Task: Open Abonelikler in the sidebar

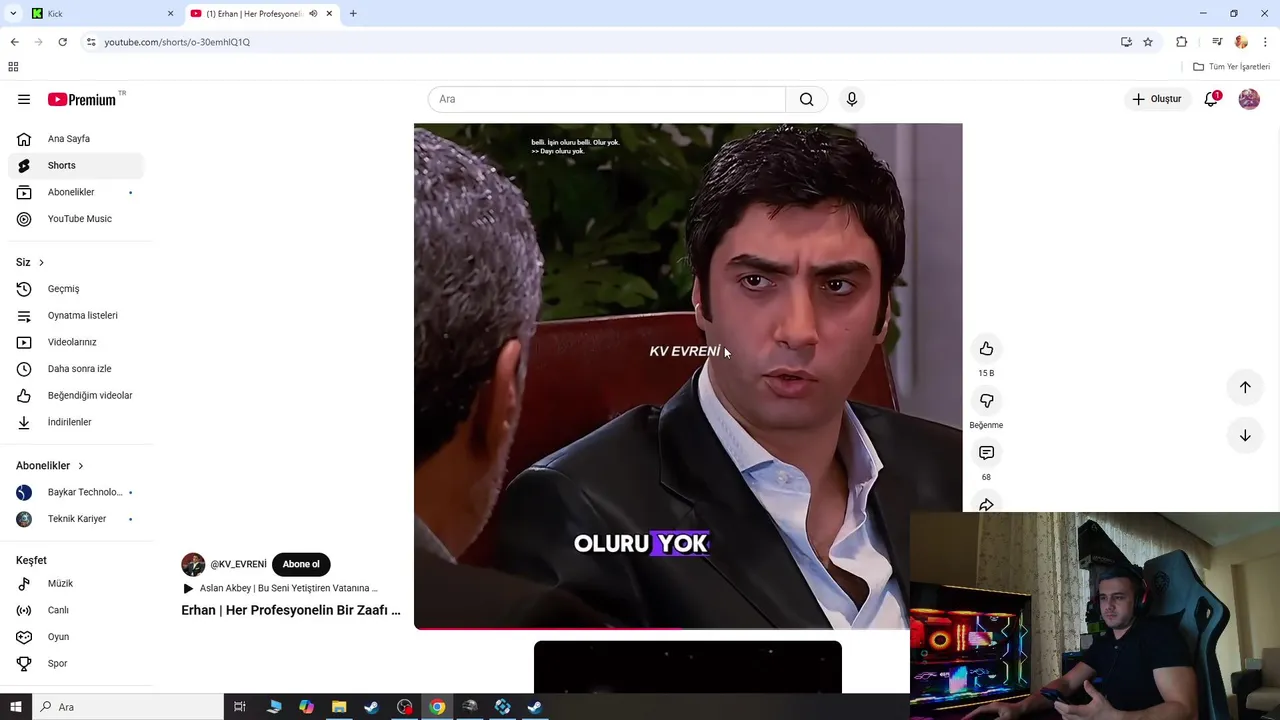Action: coord(76,192)
